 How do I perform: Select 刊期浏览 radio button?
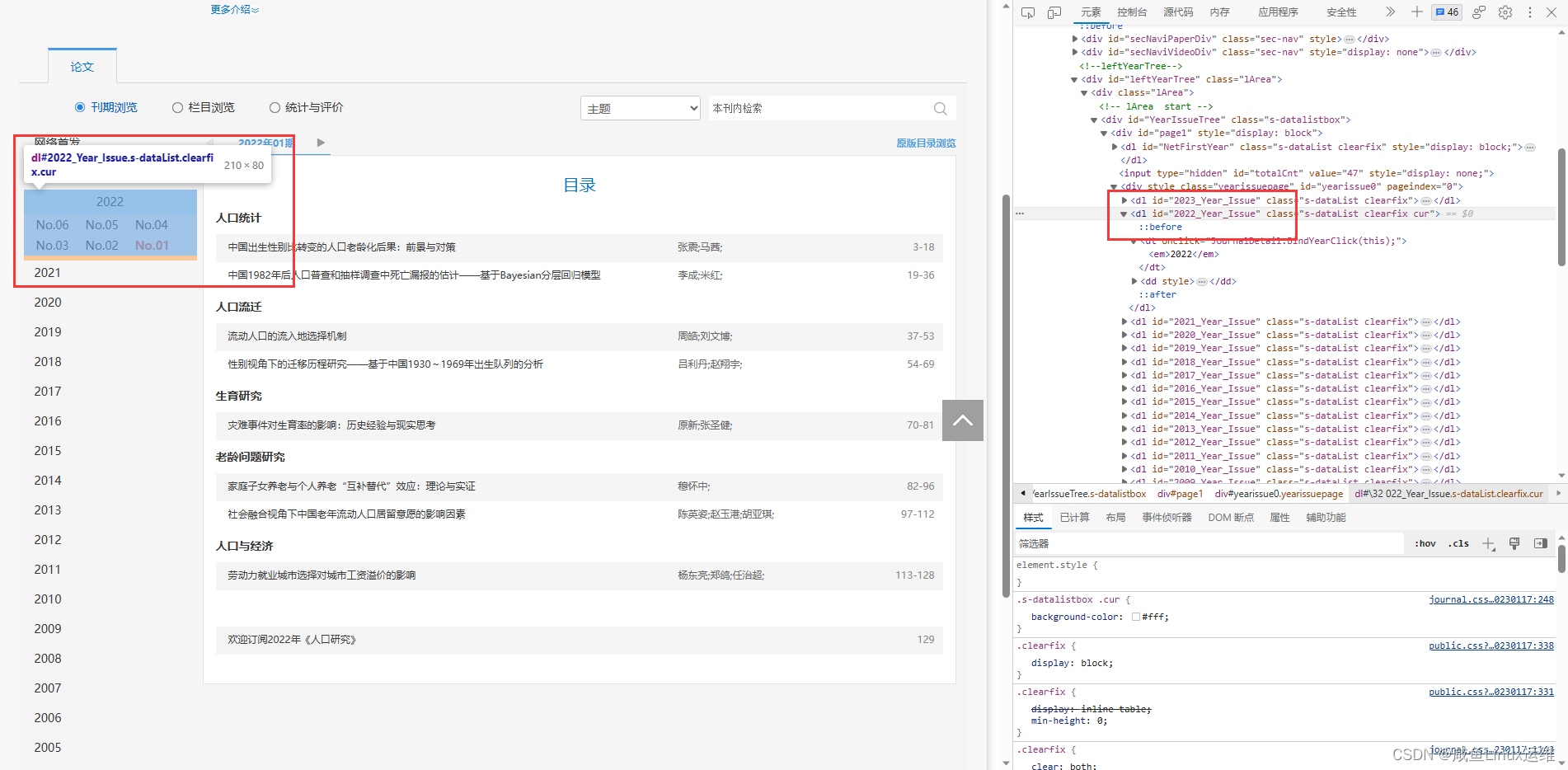[80, 107]
